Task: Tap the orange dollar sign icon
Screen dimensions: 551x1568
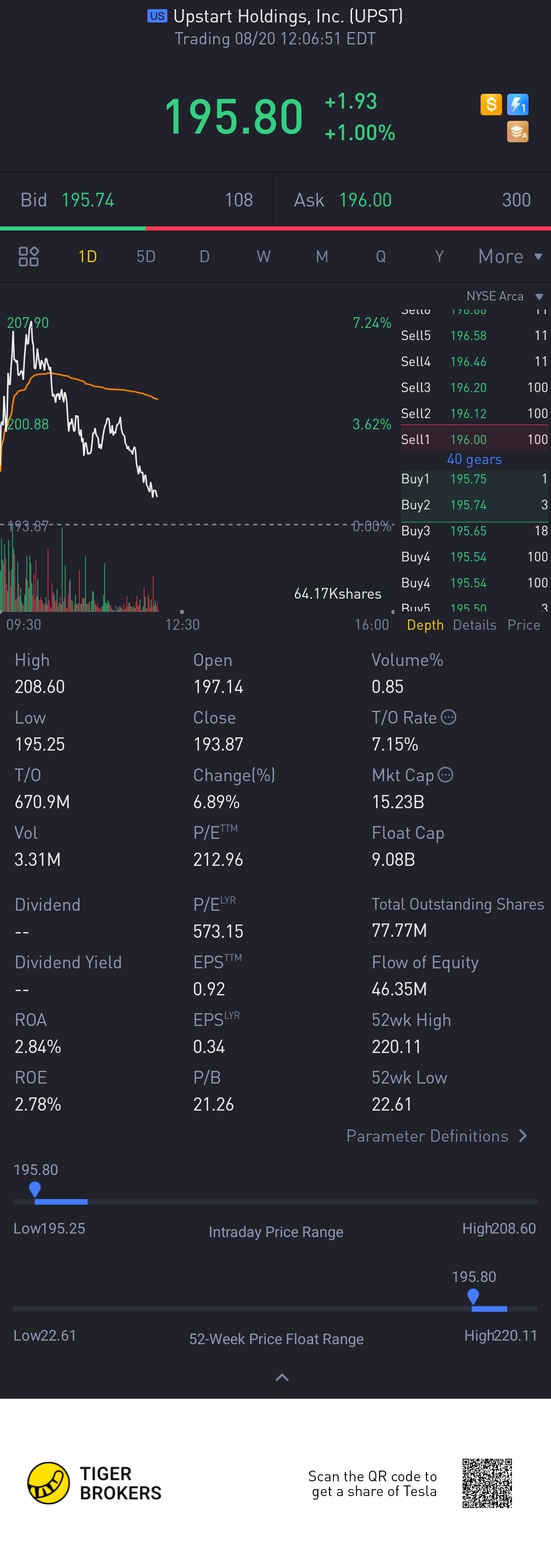Action: pyautogui.click(x=491, y=104)
